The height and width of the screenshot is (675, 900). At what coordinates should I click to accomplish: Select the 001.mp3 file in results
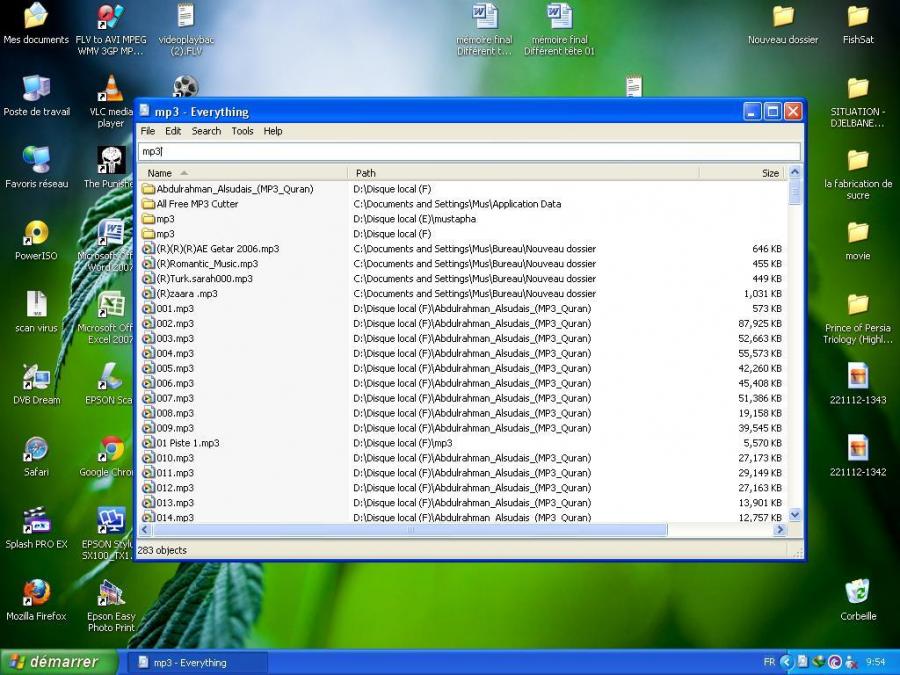coord(174,309)
